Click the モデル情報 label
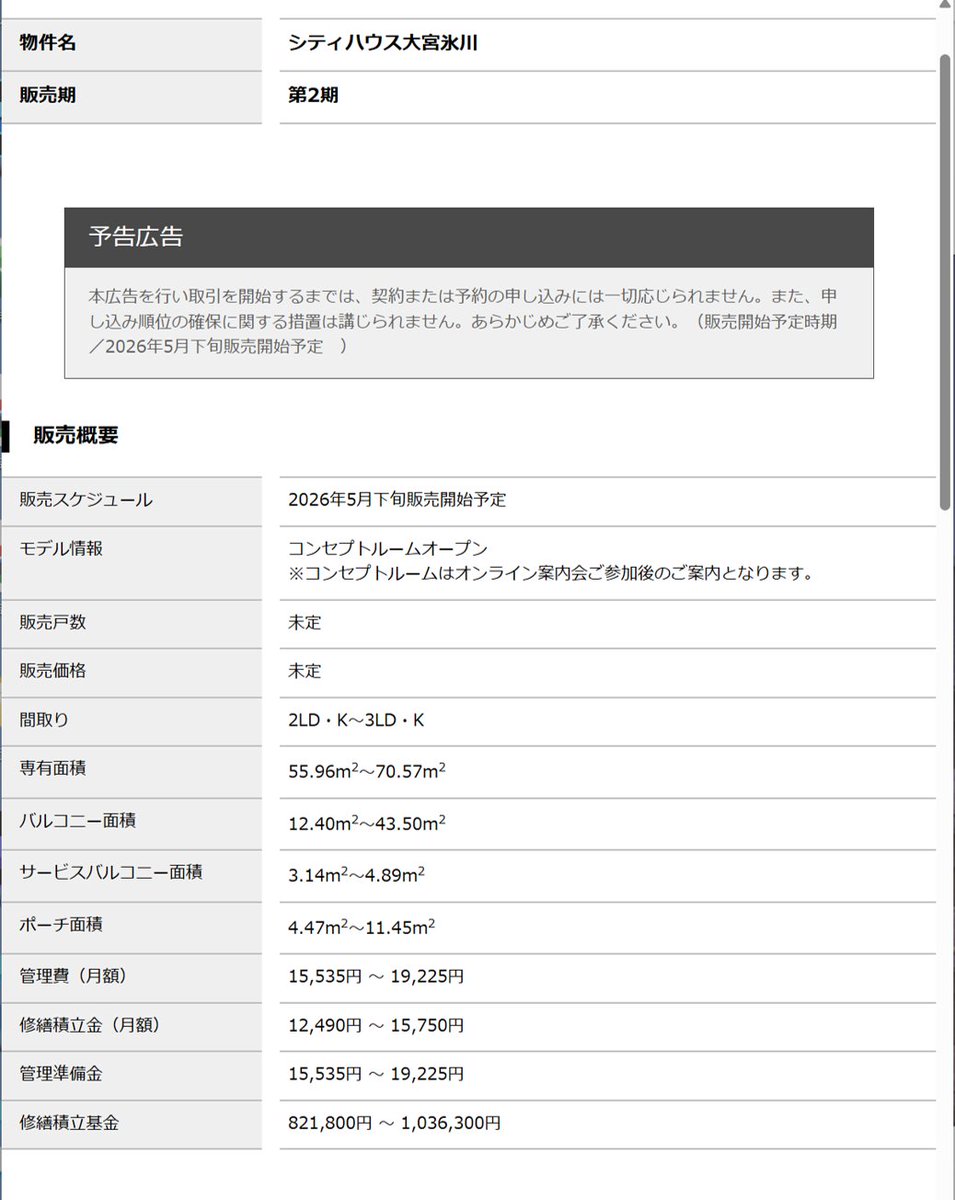Image resolution: width=955 pixels, height=1200 pixels. (61, 548)
